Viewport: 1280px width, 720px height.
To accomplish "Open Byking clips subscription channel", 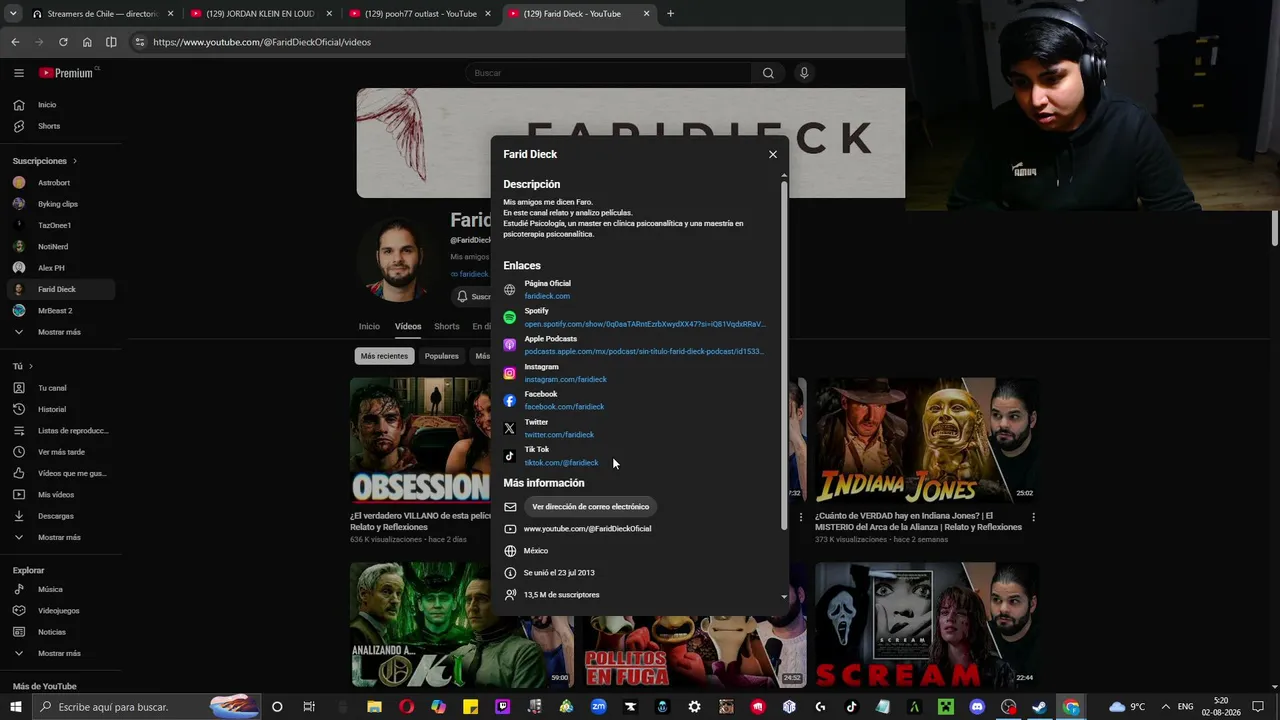I will 60,204.
